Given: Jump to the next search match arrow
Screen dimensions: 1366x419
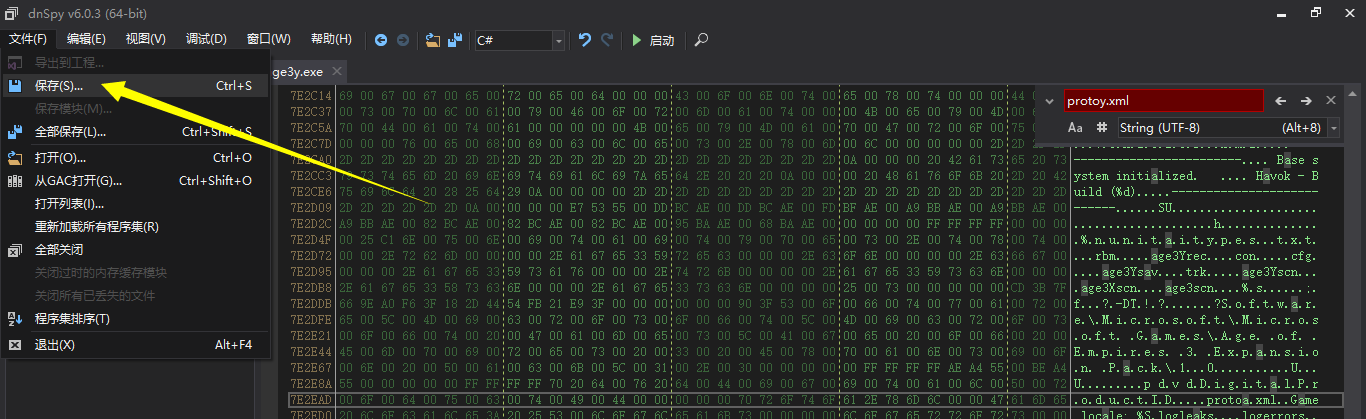Looking at the screenshot, I should click(1306, 101).
